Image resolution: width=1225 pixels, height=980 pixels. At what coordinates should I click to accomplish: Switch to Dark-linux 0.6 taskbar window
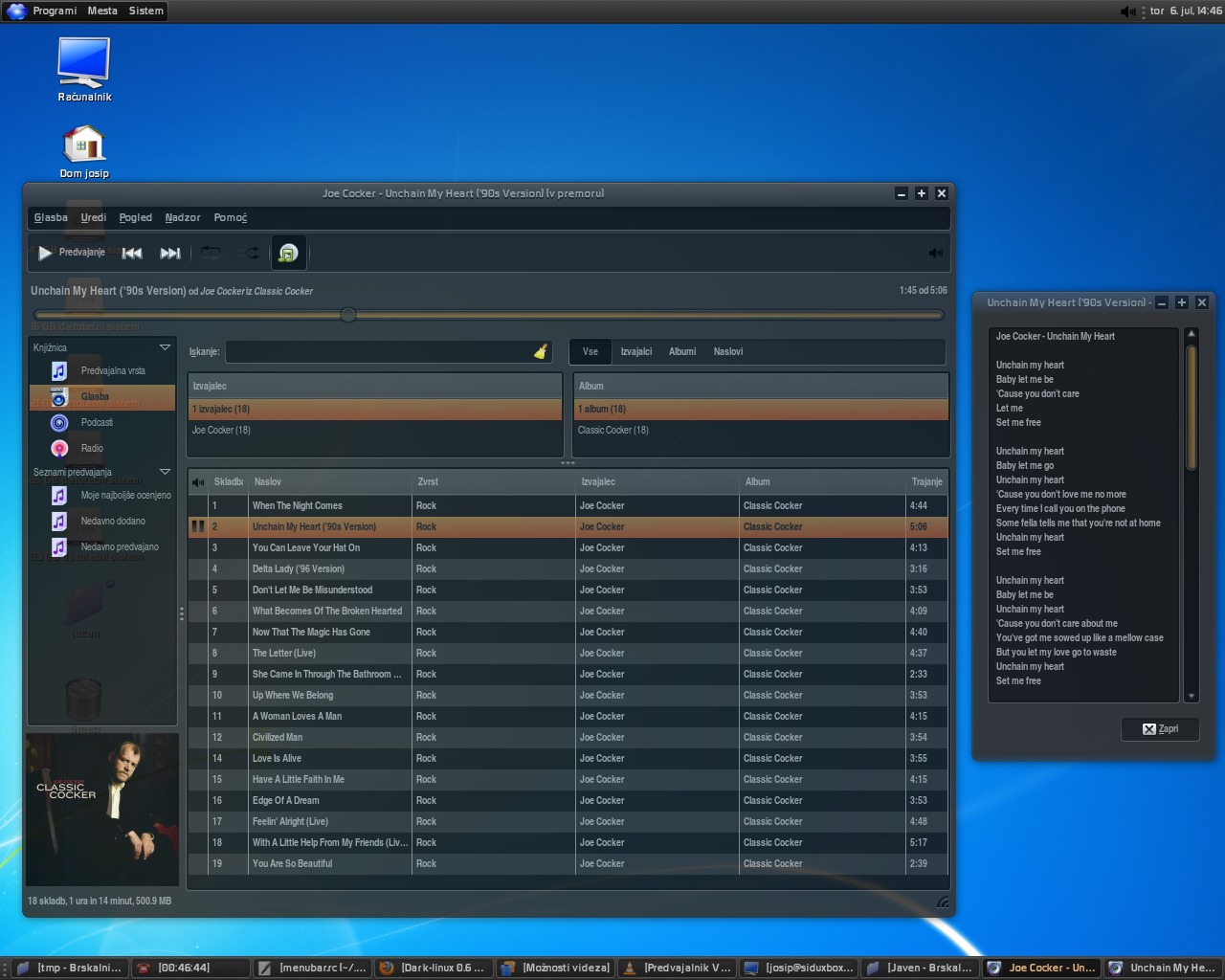coord(434,968)
